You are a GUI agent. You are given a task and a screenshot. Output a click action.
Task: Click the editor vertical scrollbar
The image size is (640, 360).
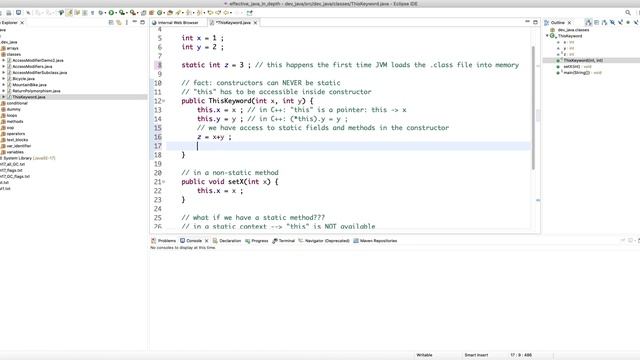coord(533,107)
